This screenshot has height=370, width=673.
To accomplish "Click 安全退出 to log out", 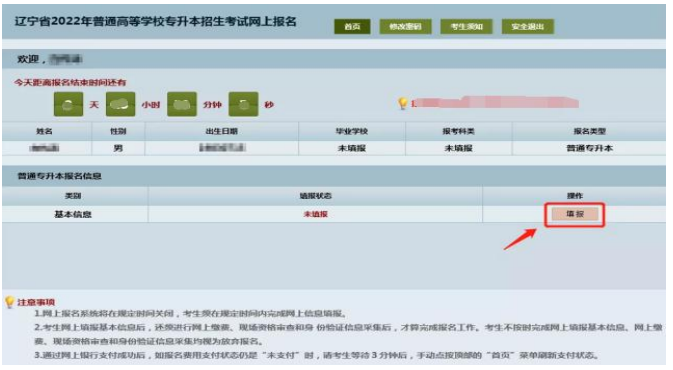I will pyautogui.click(x=527, y=27).
